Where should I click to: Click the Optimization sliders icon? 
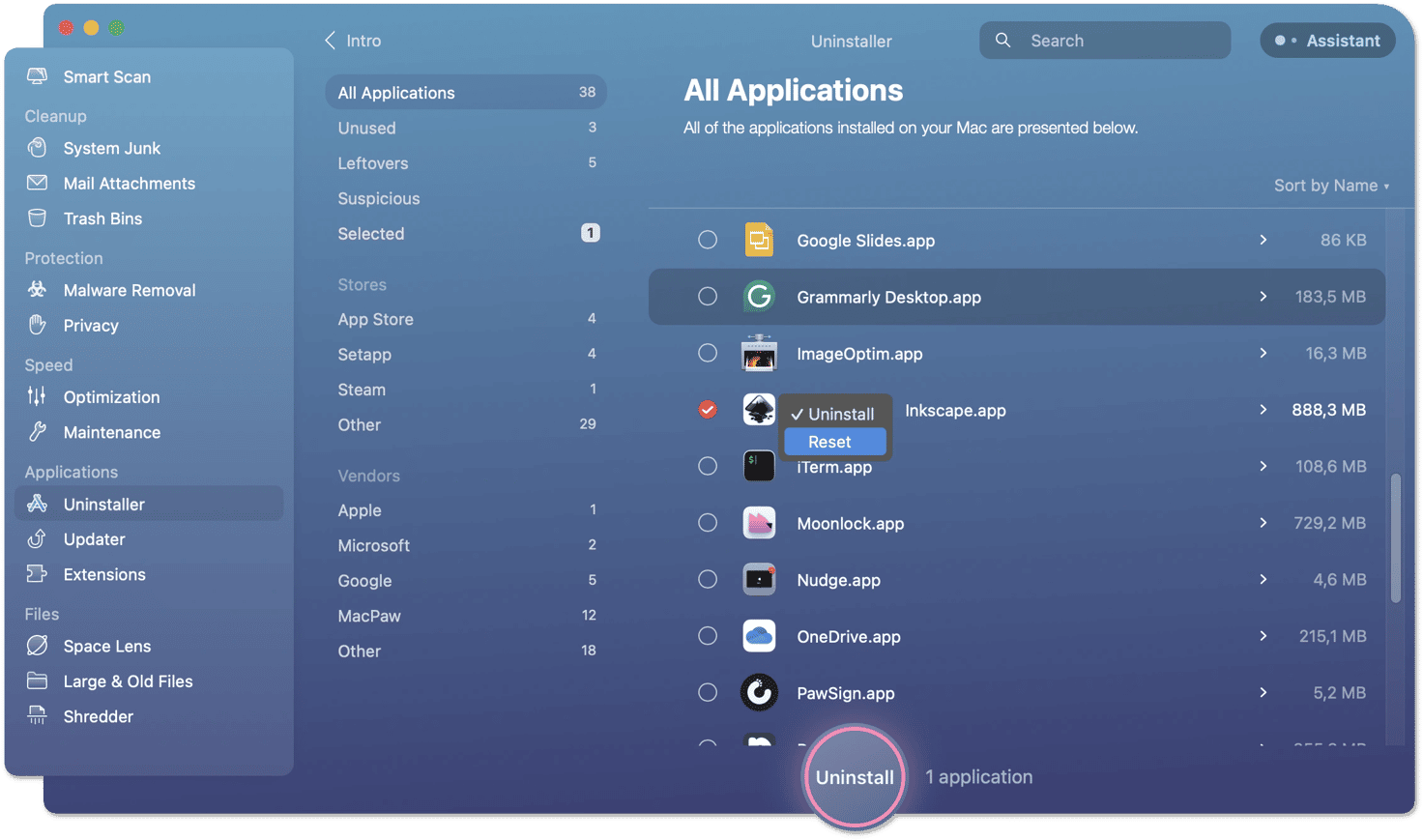click(x=37, y=396)
